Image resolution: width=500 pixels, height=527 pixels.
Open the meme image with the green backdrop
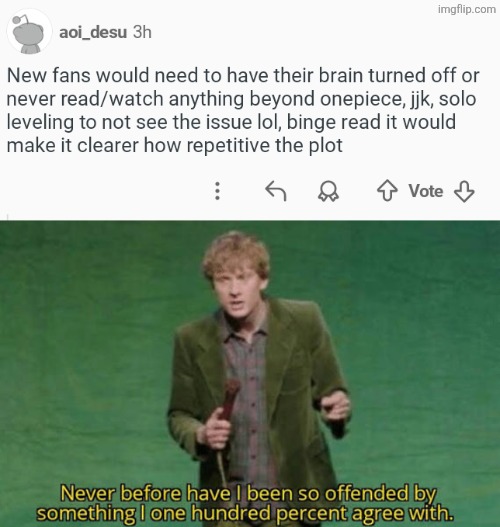pyautogui.click(x=250, y=374)
